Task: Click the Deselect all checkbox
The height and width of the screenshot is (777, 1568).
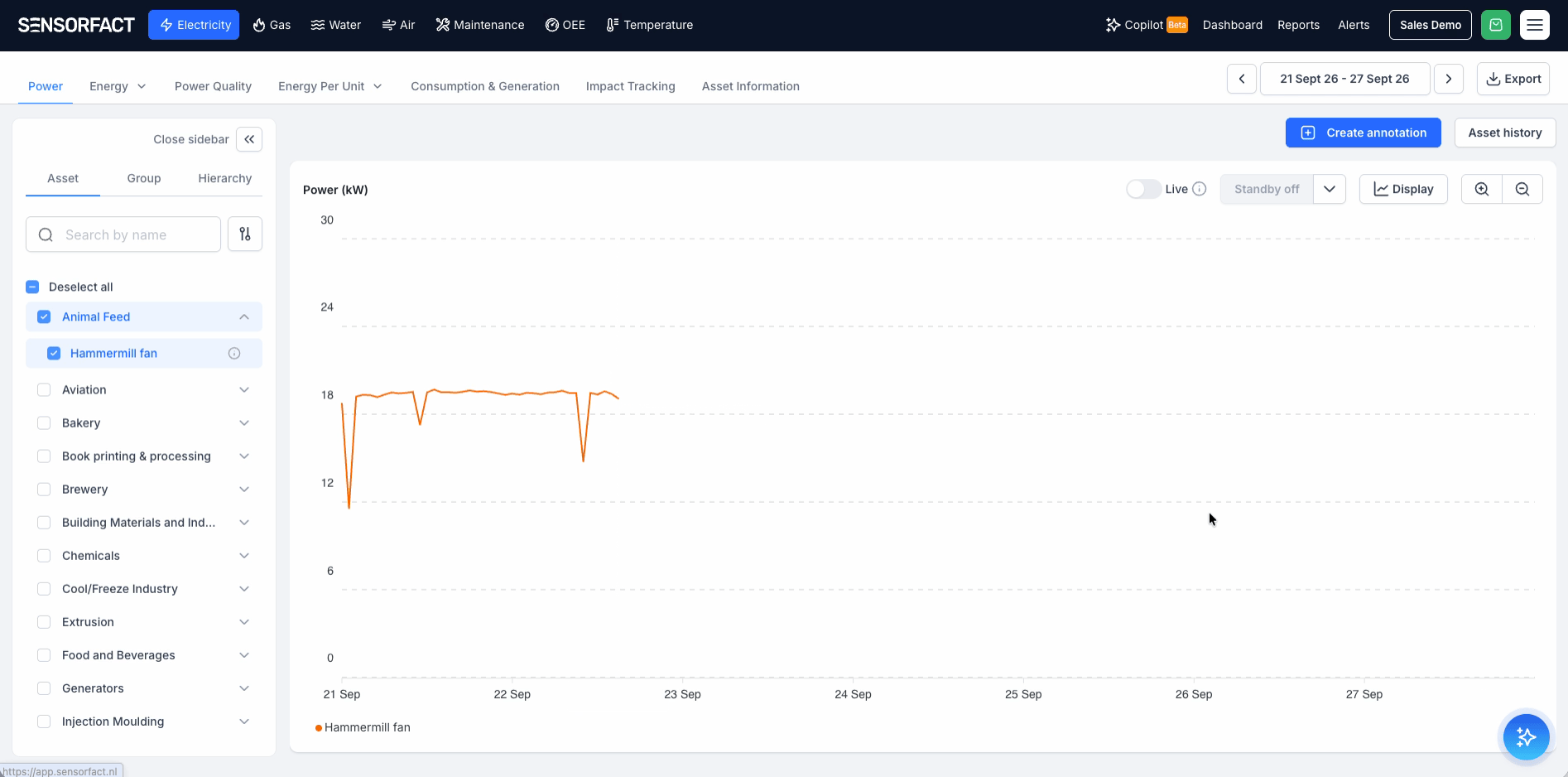Action: click(32, 287)
